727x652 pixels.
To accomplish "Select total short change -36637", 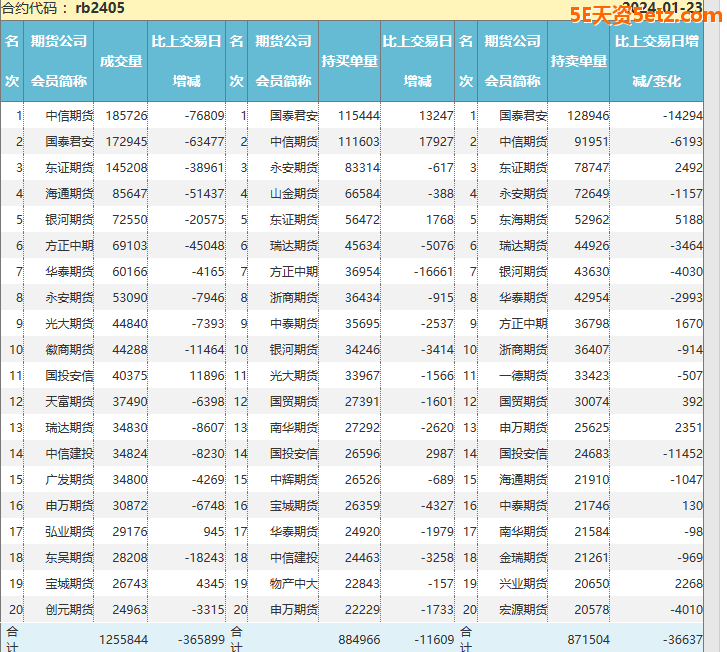I will click(x=682, y=639).
